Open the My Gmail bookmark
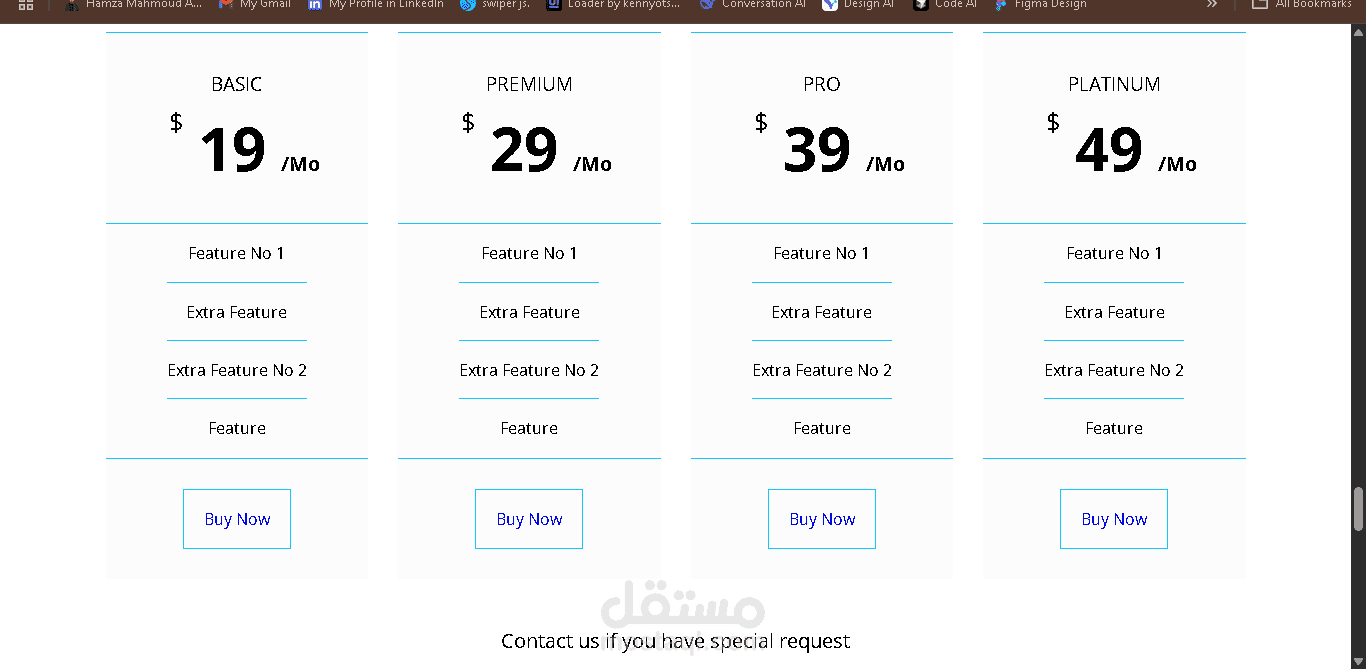The width and height of the screenshot is (1366, 669). point(255,5)
